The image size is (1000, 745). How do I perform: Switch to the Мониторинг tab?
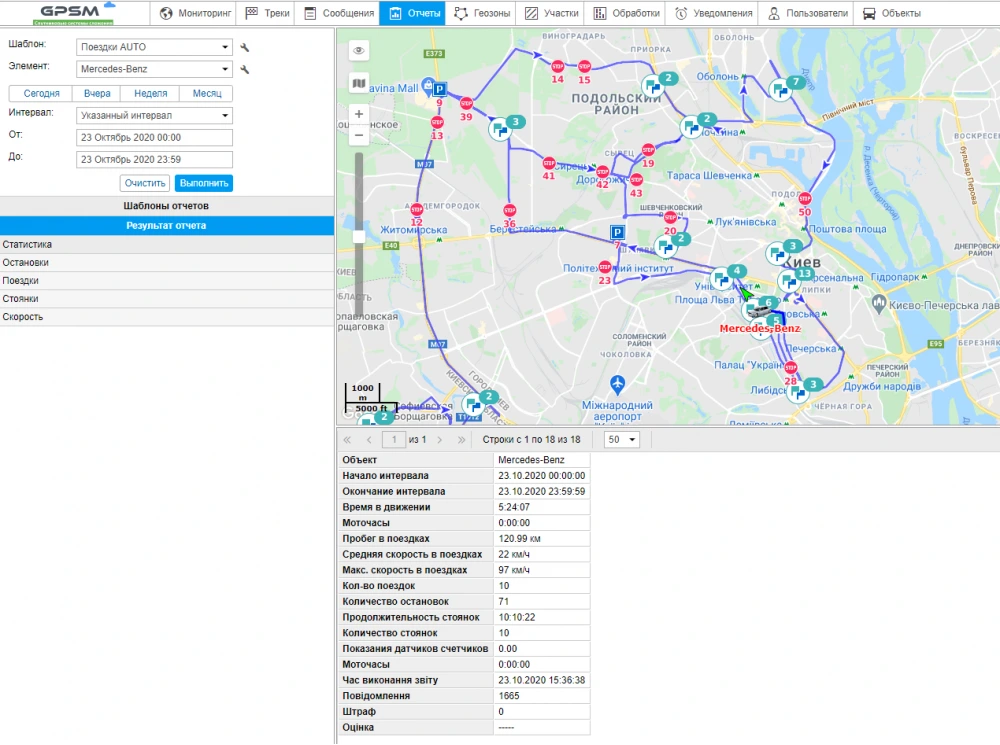tap(195, 14)
